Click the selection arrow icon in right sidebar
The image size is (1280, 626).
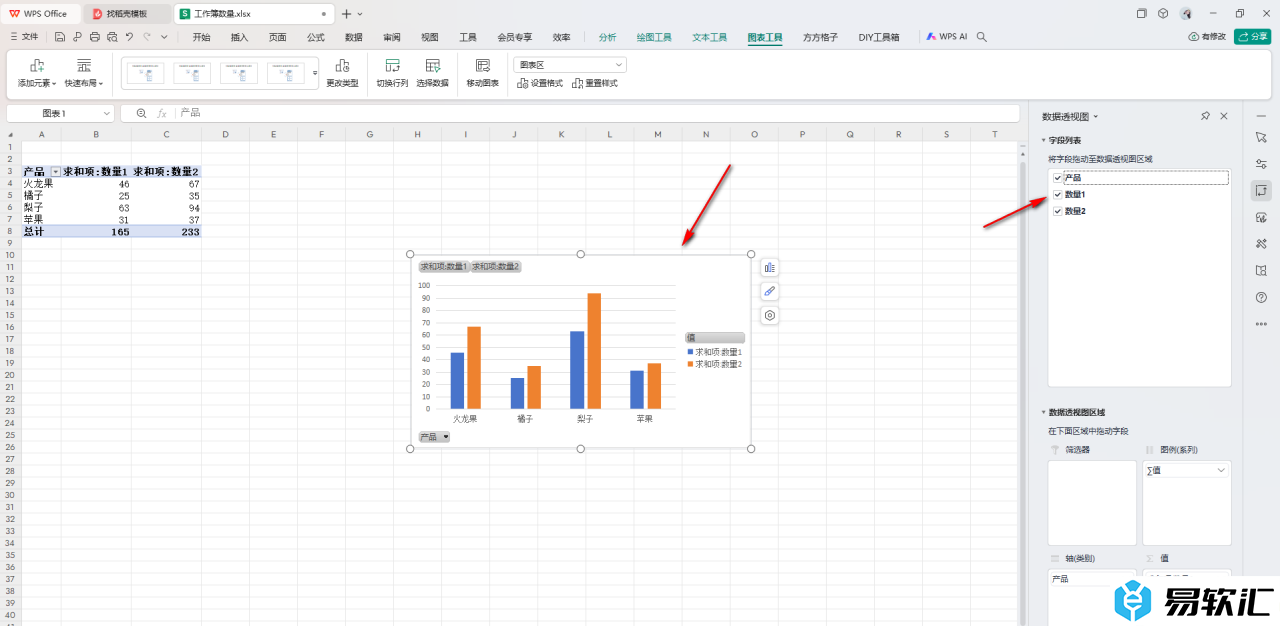(1261, 136)
